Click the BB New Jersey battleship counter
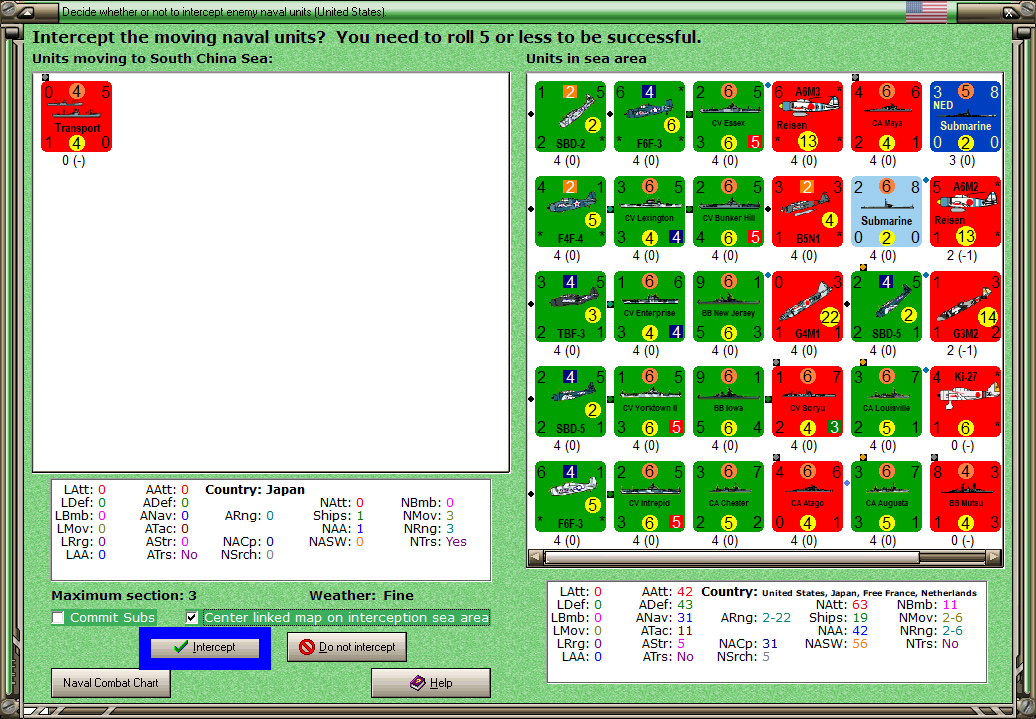1036x719 pixels. pyautogui.click(x=728, y=307)
